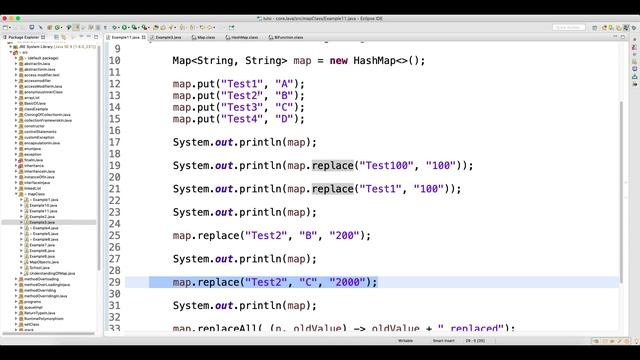The width and height of the screenshot is (640, 360).
Task: Select the programs package in Package Explorer
Action: 32,302
